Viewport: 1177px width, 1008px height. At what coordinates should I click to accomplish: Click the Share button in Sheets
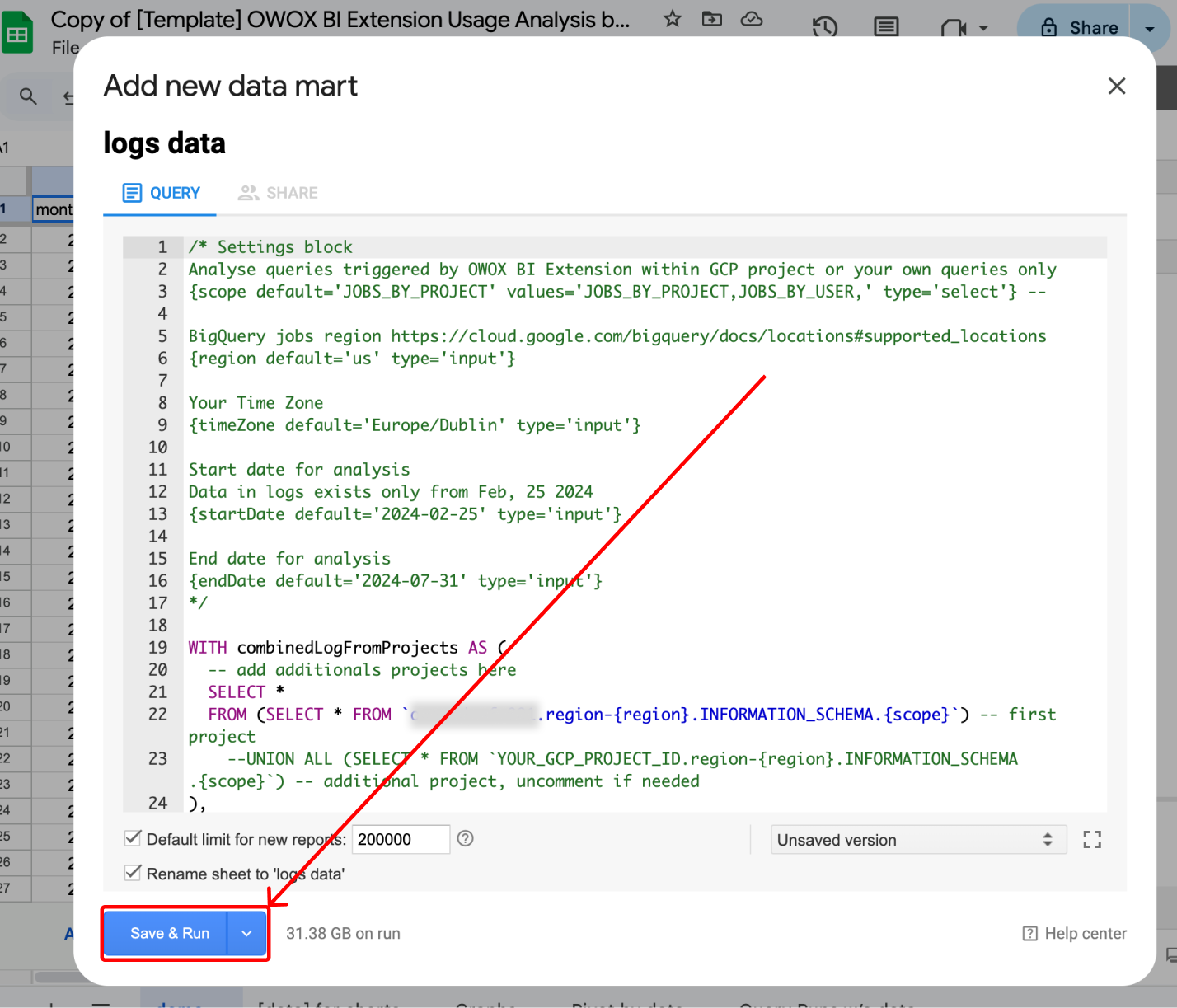(1079, 27)
